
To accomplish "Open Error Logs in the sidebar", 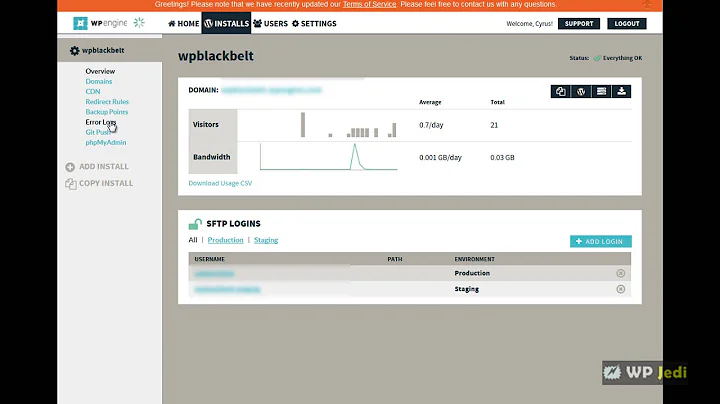I will 101,122.
